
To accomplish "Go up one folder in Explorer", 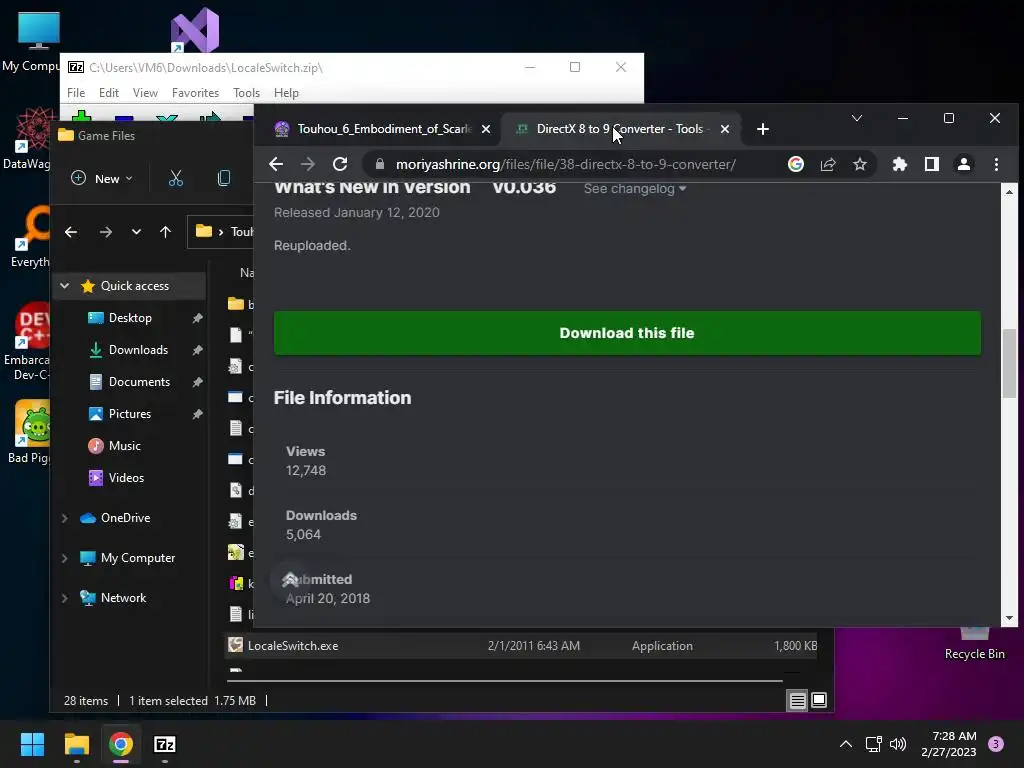I will (165, 232).
